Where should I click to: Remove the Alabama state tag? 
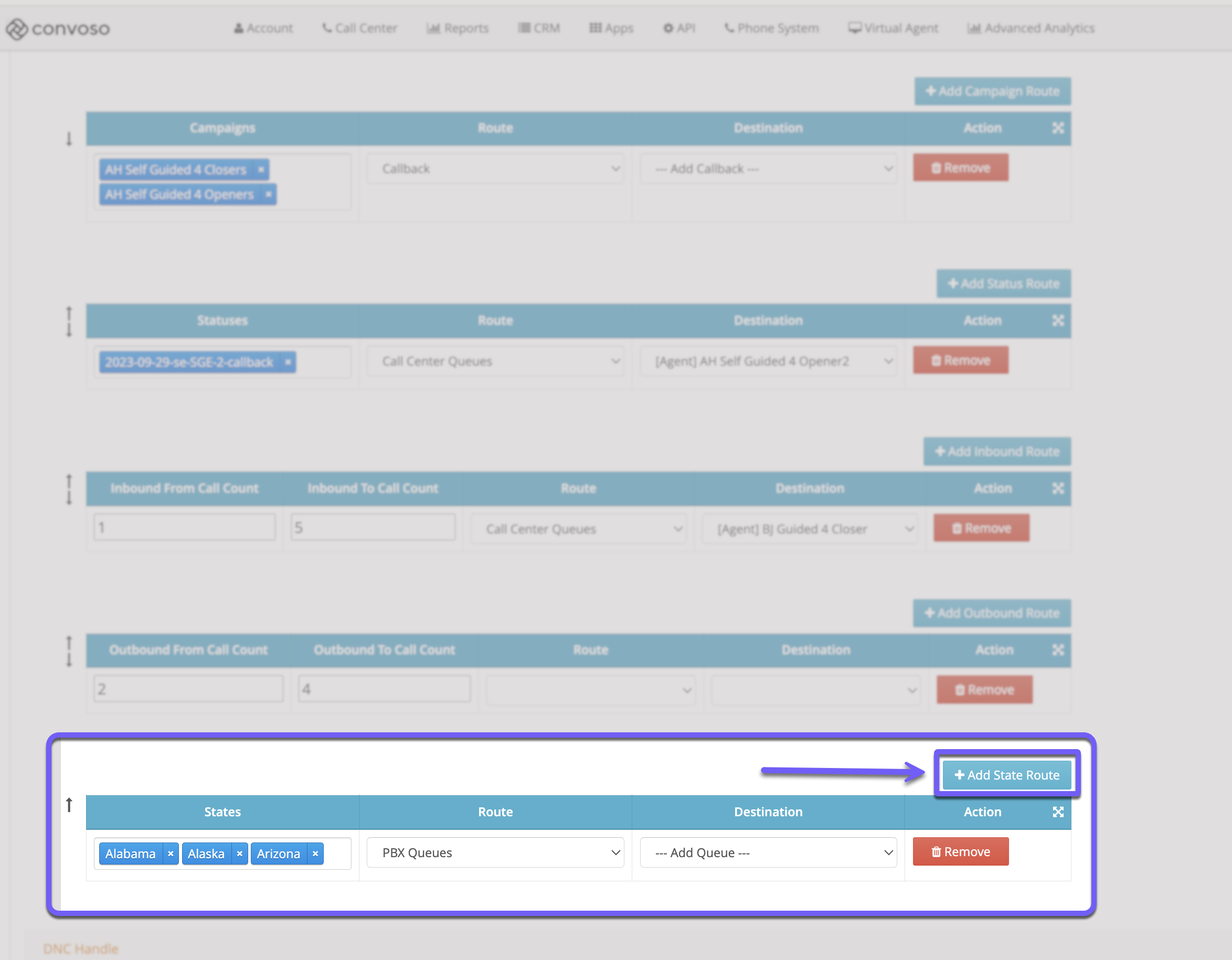click(171, 854)
